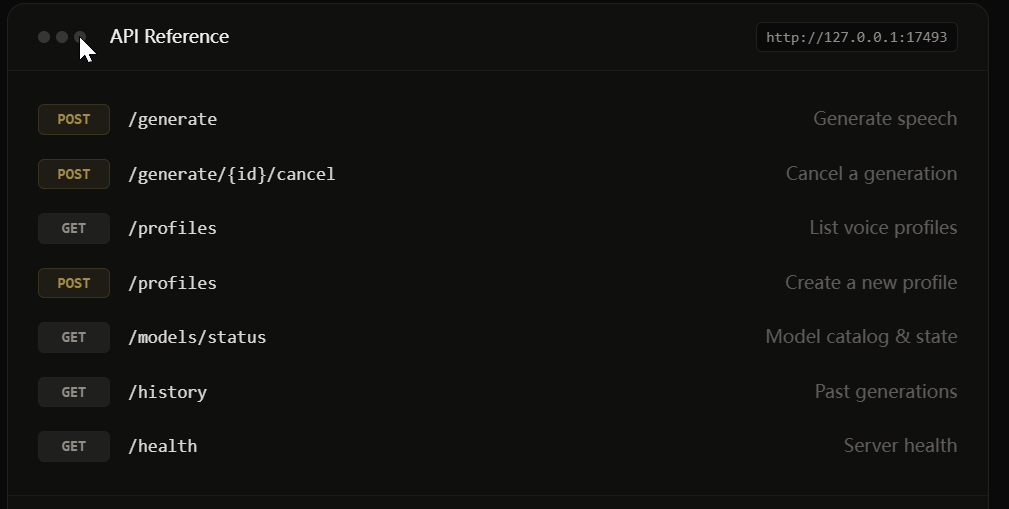Viewport: 1009px width, 509px height.
Task: Click the GET badge for listing voice profiles
Action: pyautogui.click(x=73, y=228)
